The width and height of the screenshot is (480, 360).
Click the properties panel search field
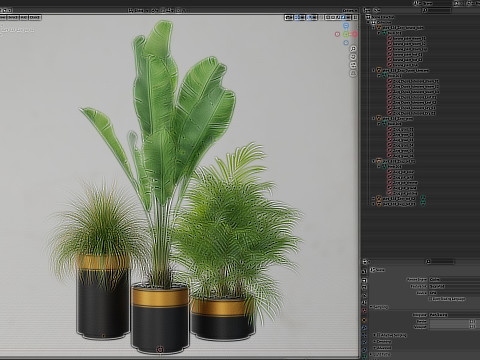tap(440, 262)
